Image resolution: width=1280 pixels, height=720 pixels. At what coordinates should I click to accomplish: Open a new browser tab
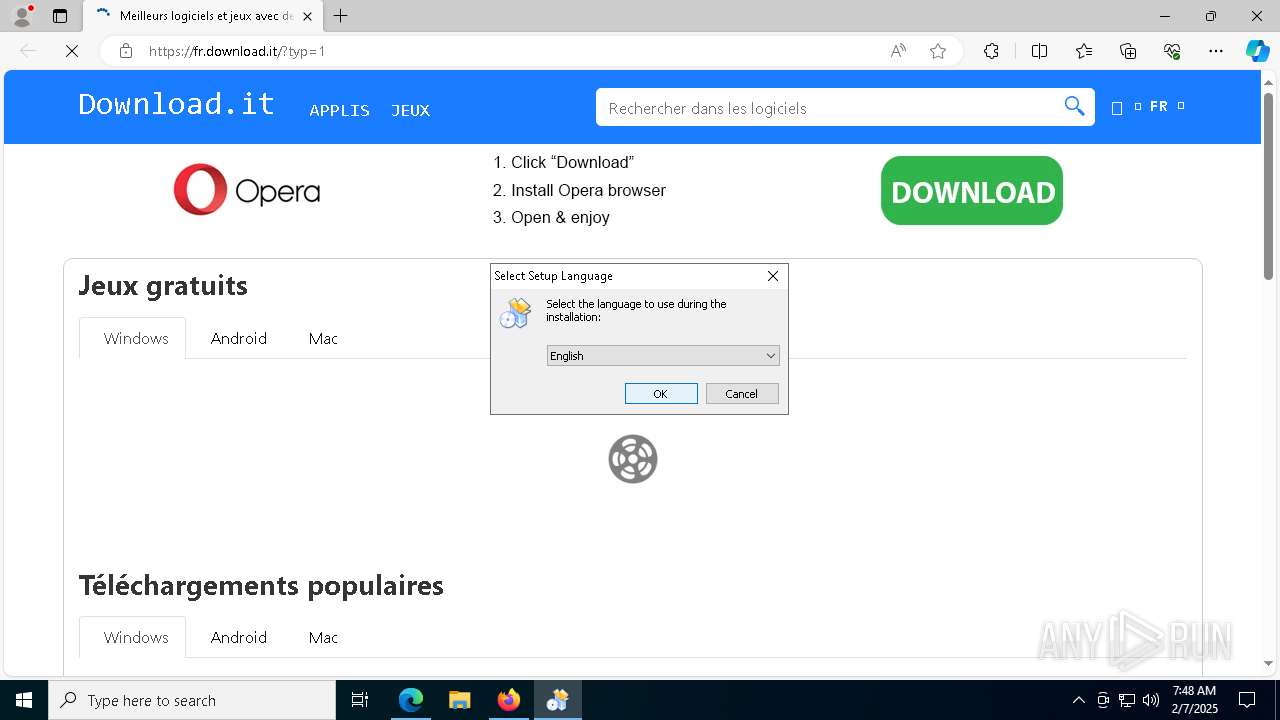pos(341,16)
